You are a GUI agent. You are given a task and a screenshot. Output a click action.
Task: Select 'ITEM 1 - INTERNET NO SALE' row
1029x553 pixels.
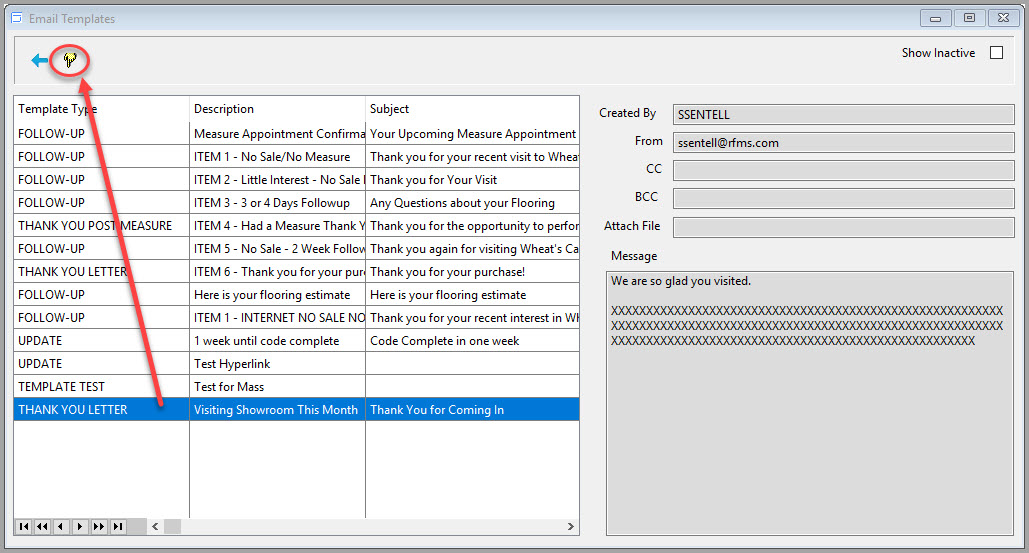pyautogui.click(x=297, y=317)
